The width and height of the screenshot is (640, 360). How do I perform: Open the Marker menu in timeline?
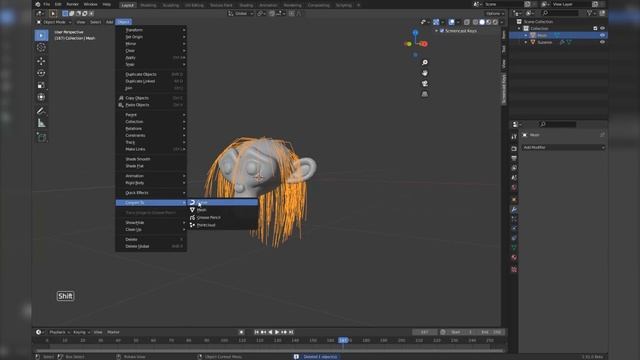(113, 332)
